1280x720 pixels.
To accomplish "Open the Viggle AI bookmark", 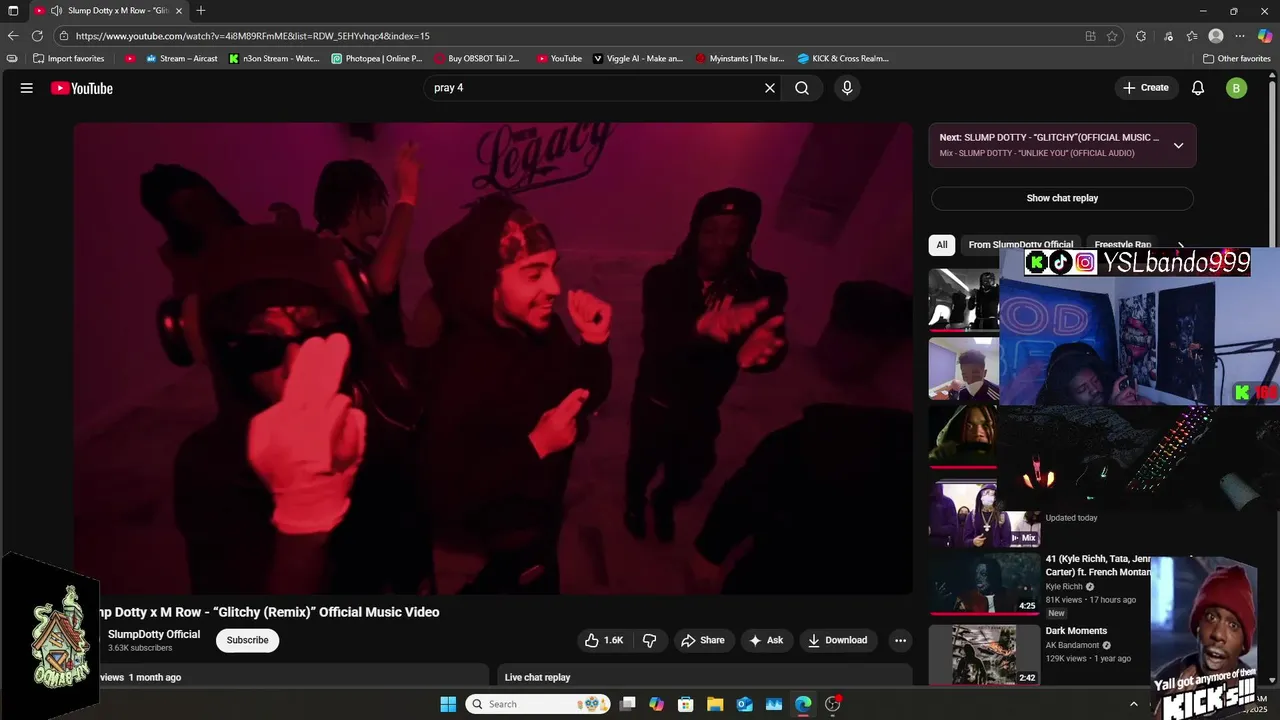I will [x=638, y=58].
